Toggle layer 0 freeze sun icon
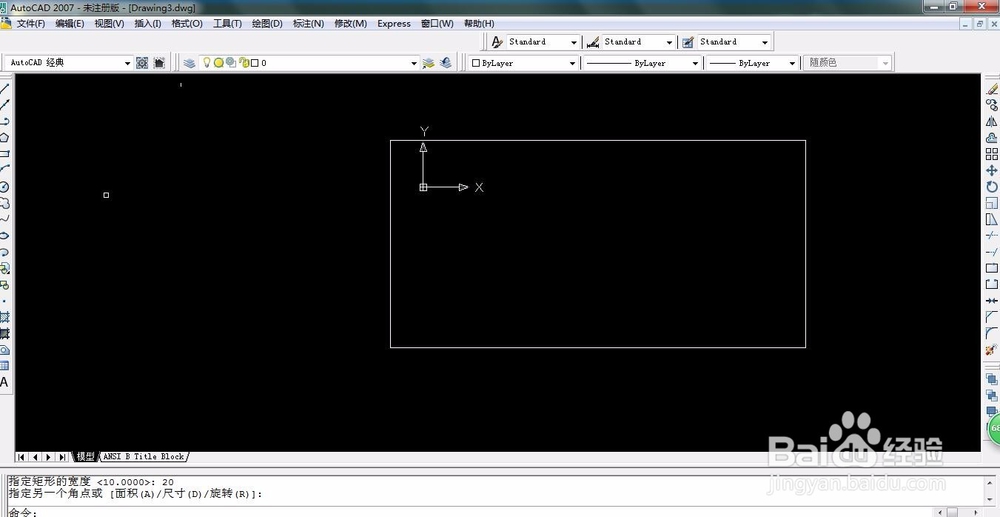 click(219, 63)
